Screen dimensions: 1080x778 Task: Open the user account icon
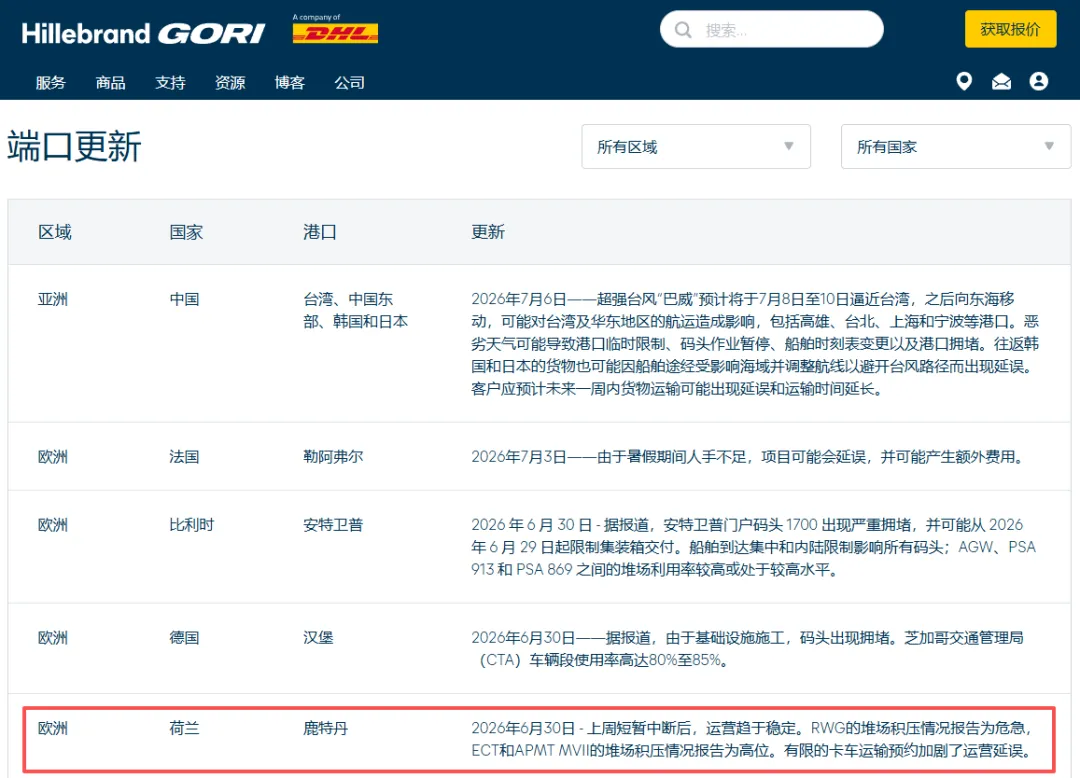[1039, 81]
